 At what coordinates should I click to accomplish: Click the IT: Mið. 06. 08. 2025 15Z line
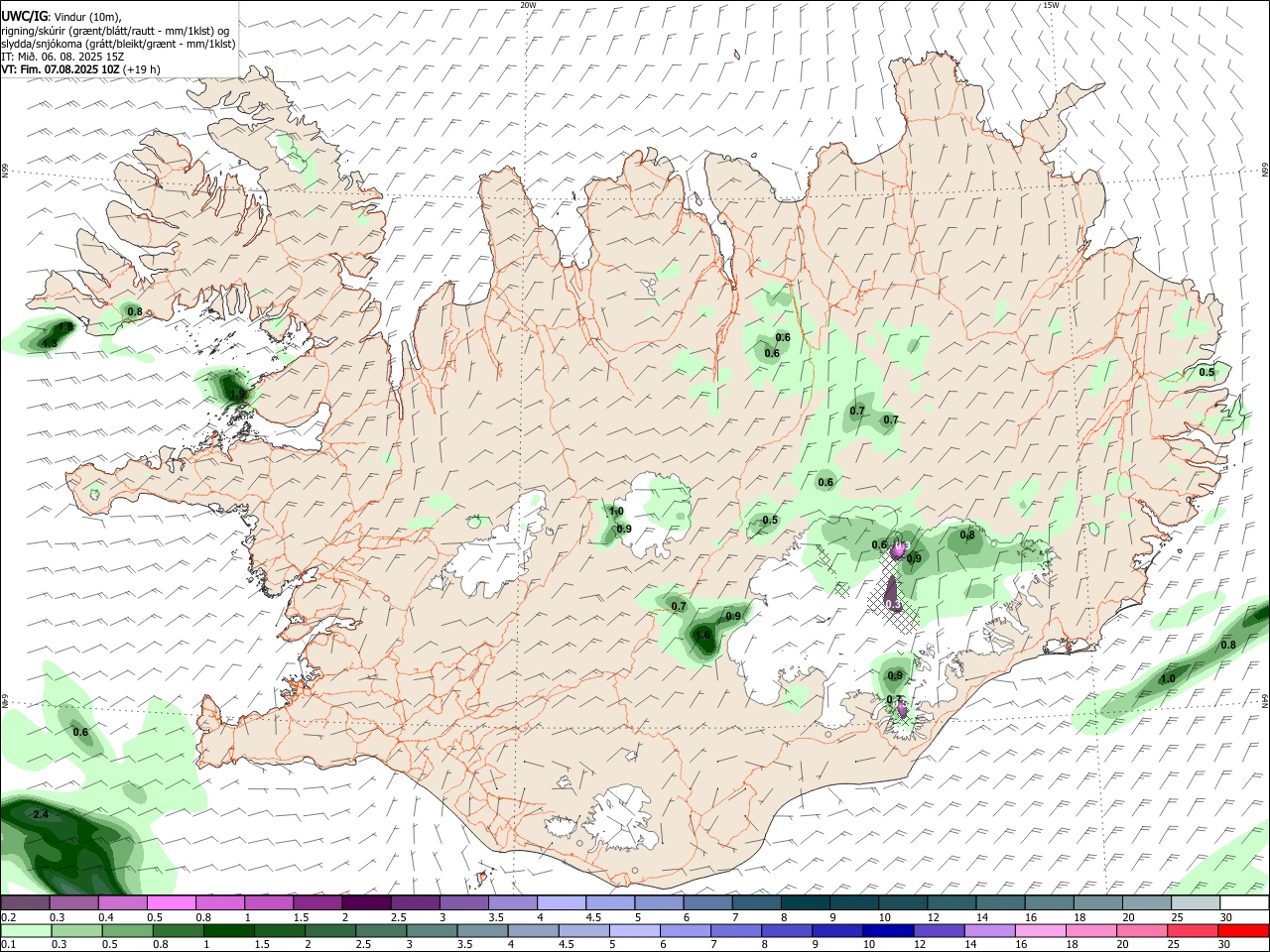point(63,57)
